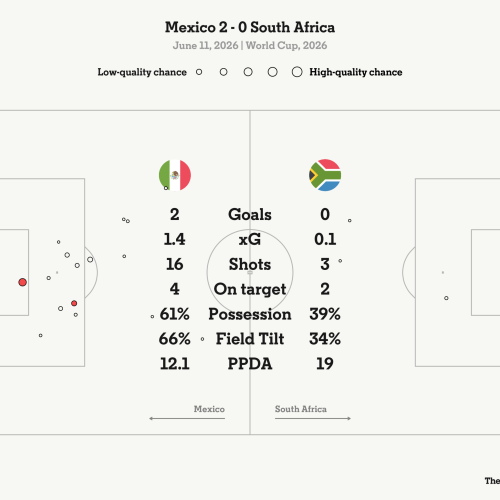Click the Field Tilt stat label
The height and width of the screenshot is (500, 500).
250,339
